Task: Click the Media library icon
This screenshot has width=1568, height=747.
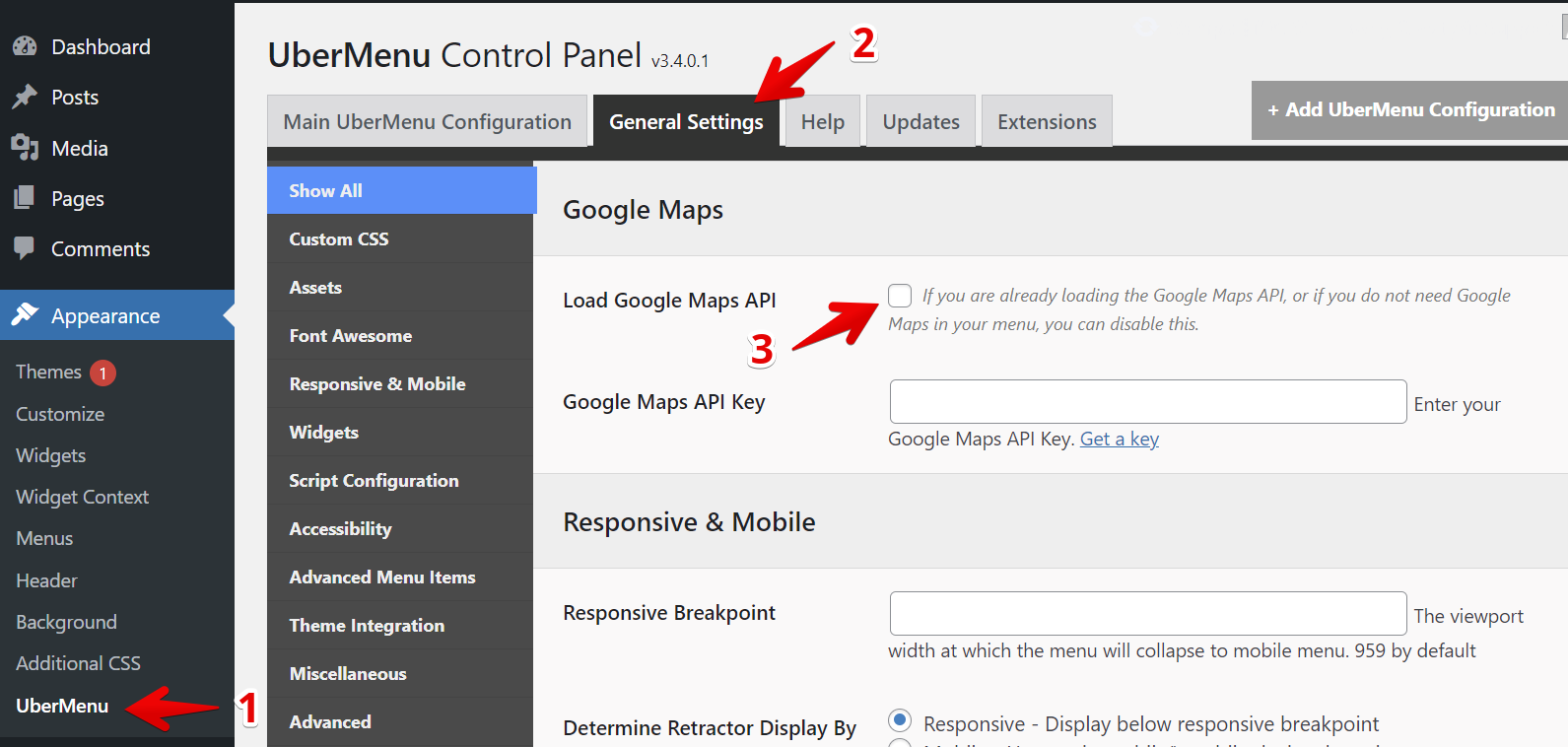Action: [x=25, y=148]
